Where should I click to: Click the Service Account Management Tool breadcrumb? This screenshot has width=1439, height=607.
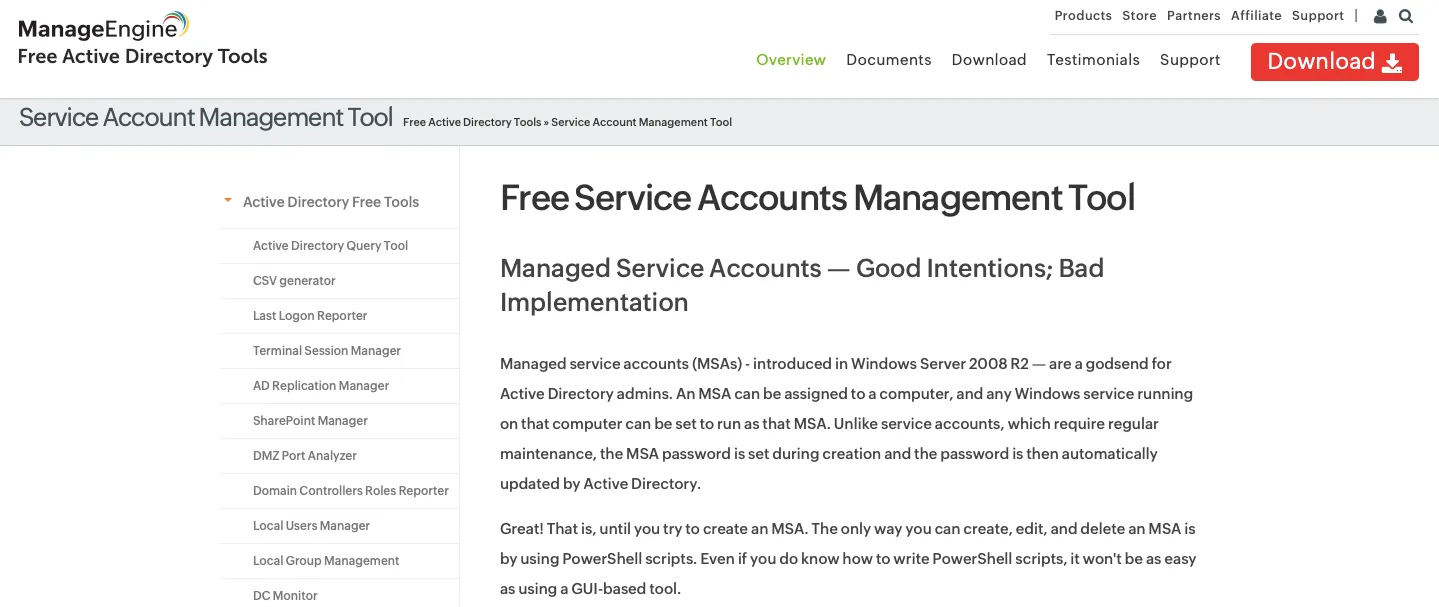(x=642, y=122)
